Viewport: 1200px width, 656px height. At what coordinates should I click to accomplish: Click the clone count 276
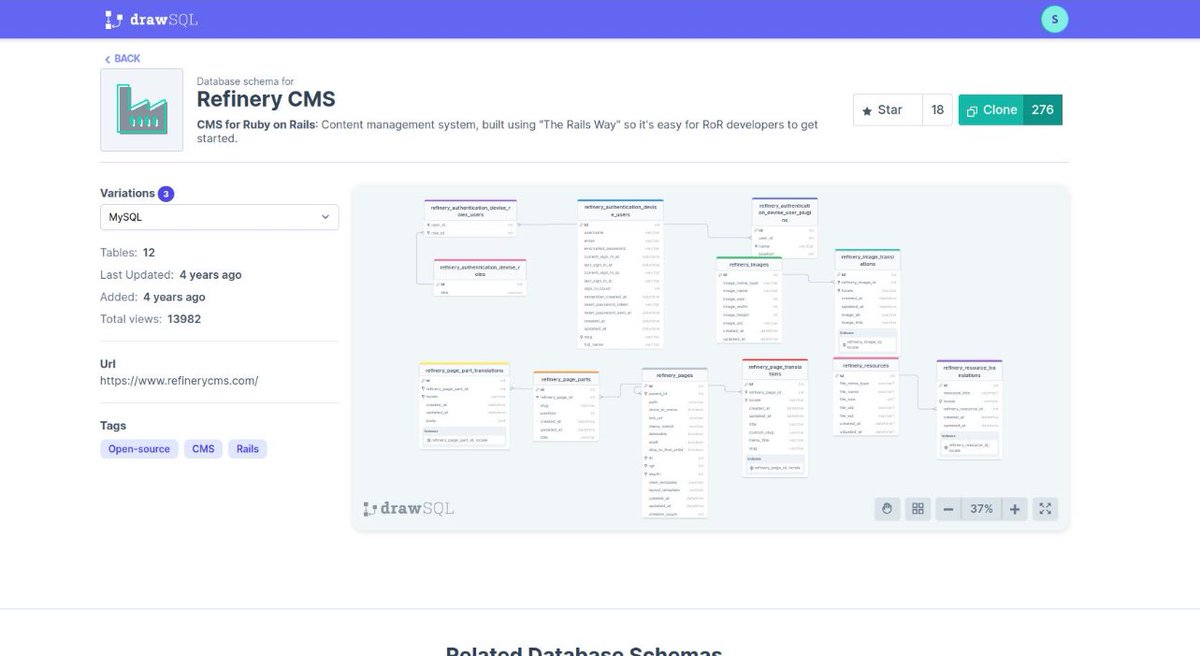pyautogui.click(x=1042, y=110)
